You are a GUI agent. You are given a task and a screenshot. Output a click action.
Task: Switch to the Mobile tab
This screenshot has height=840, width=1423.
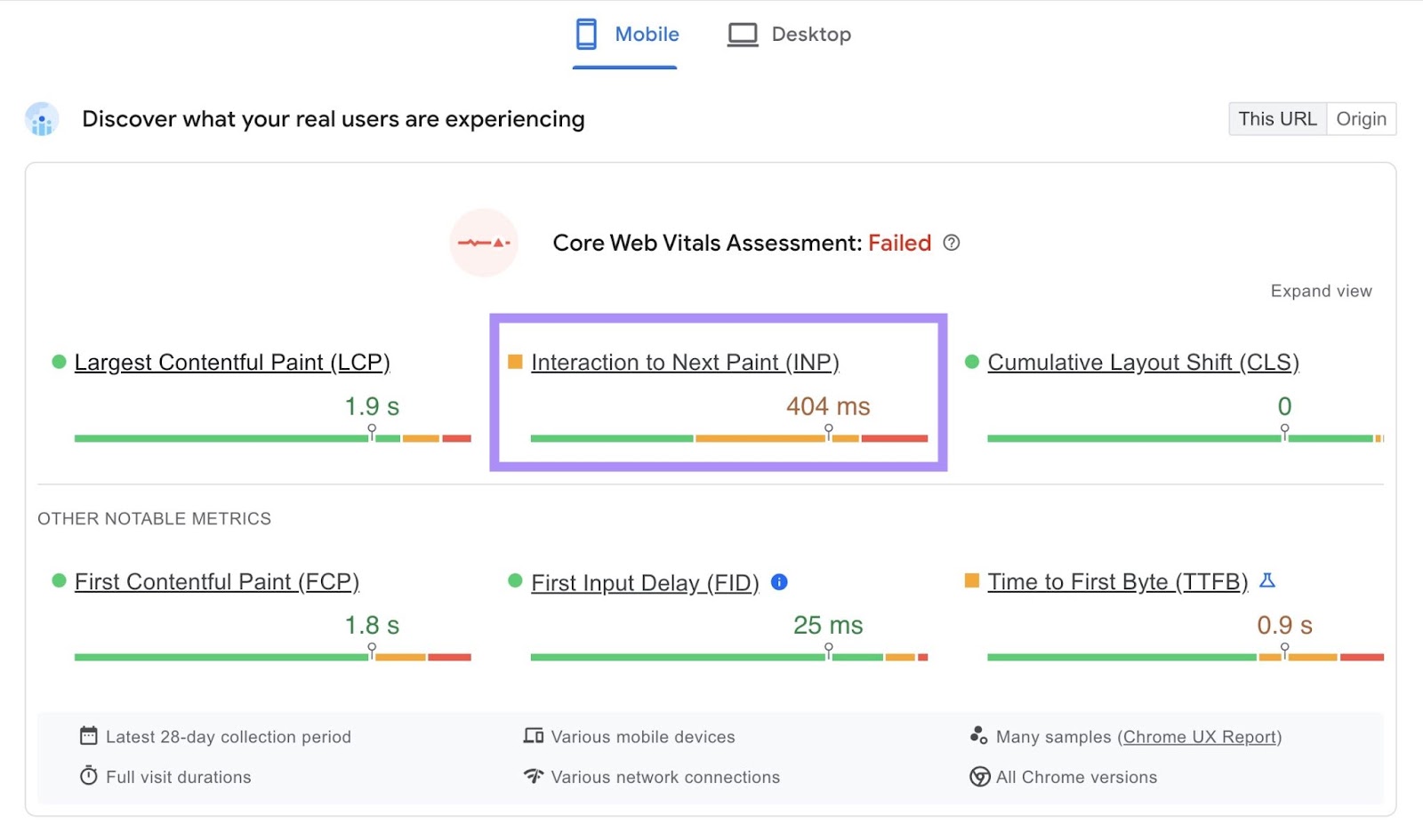(x=647, y=34)
